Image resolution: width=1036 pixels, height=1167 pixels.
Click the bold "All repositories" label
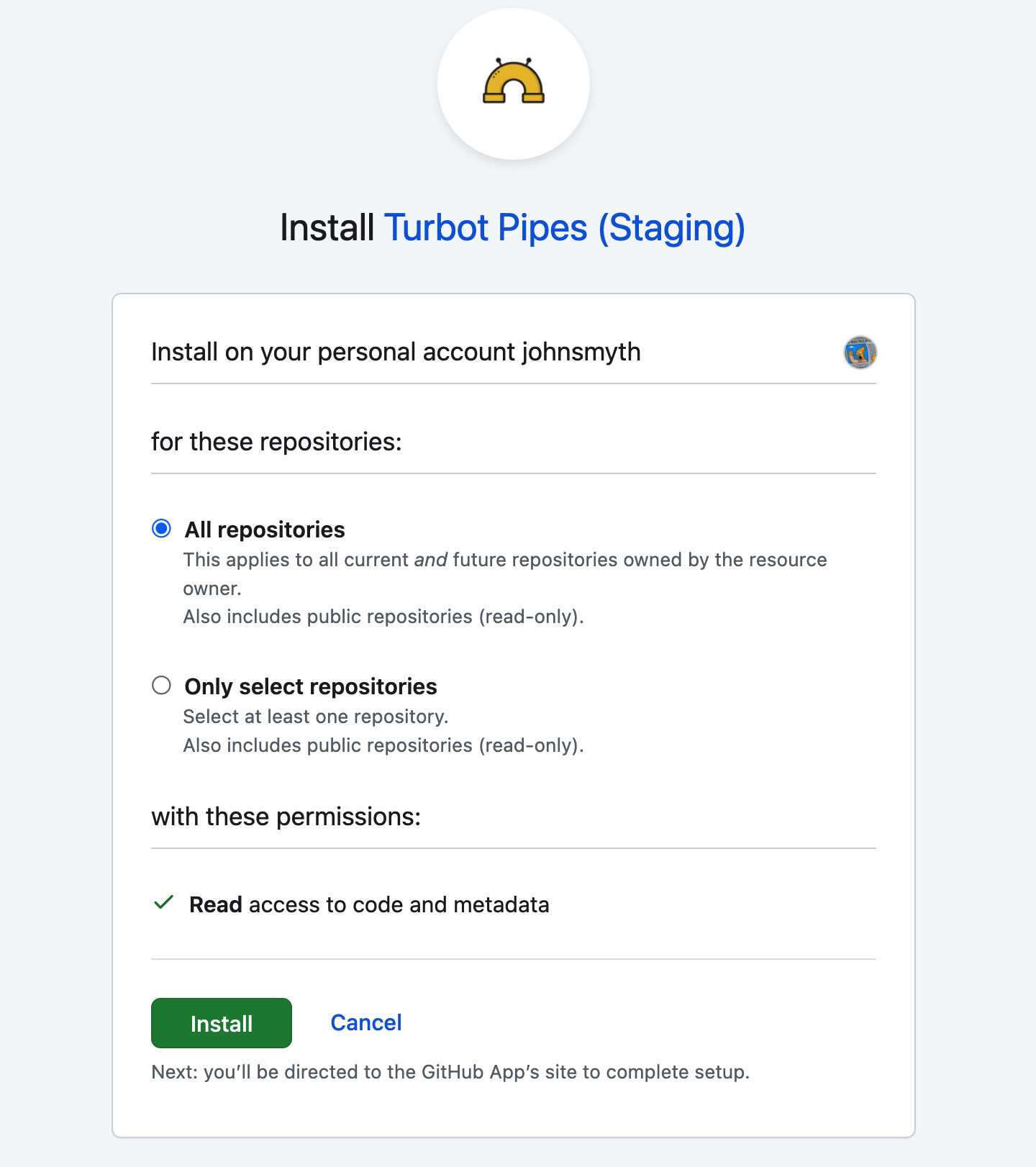pyautogui.click(x=265, y=530)
